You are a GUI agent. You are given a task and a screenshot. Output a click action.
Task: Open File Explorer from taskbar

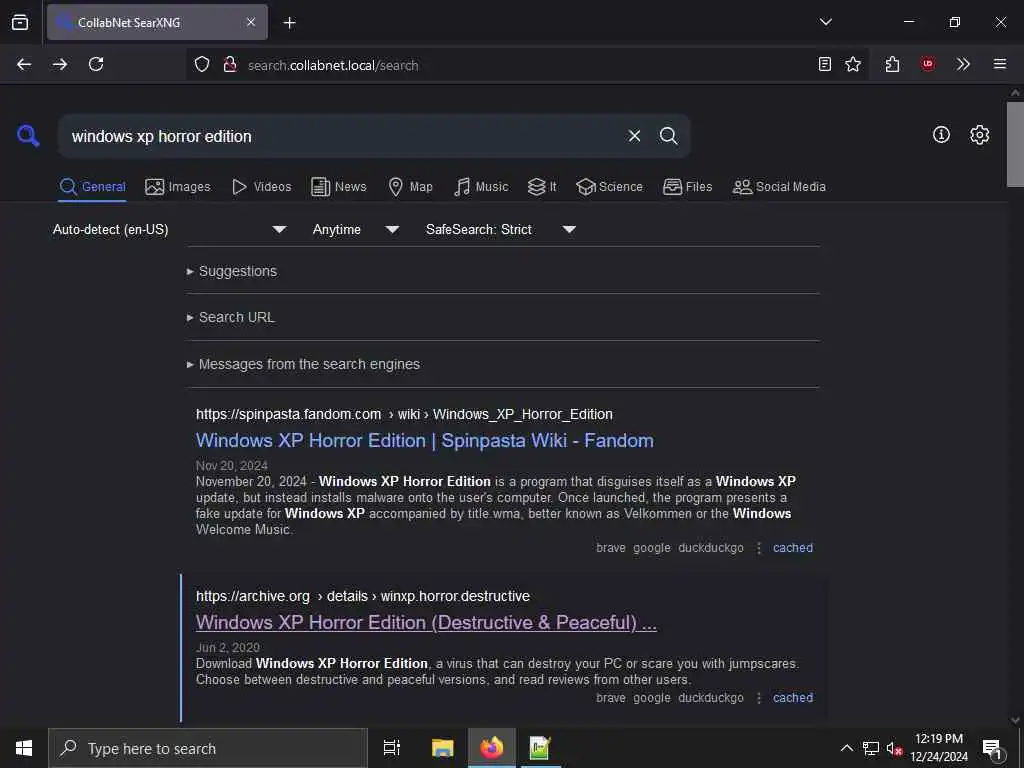coord(442,748)
